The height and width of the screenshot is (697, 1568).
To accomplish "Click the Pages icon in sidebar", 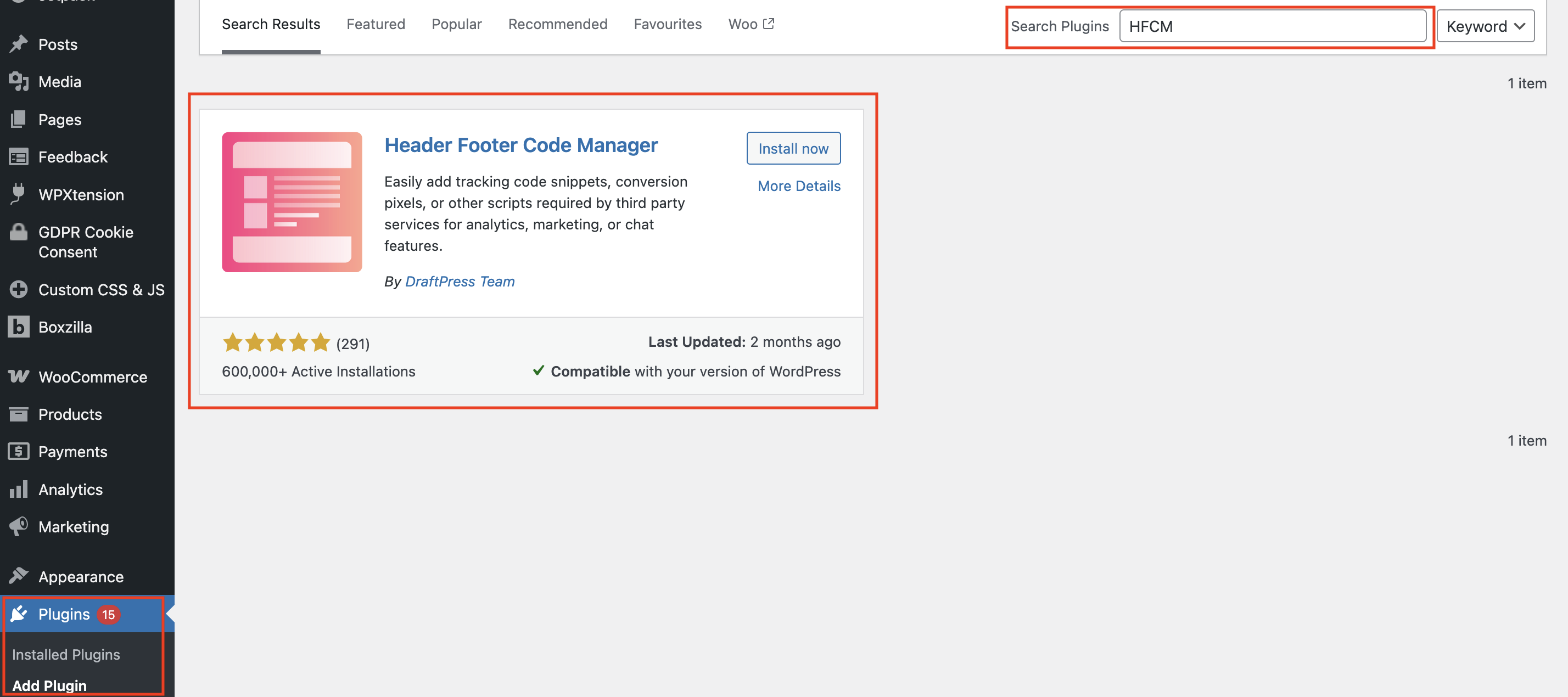I will click(x=18, y=119).
